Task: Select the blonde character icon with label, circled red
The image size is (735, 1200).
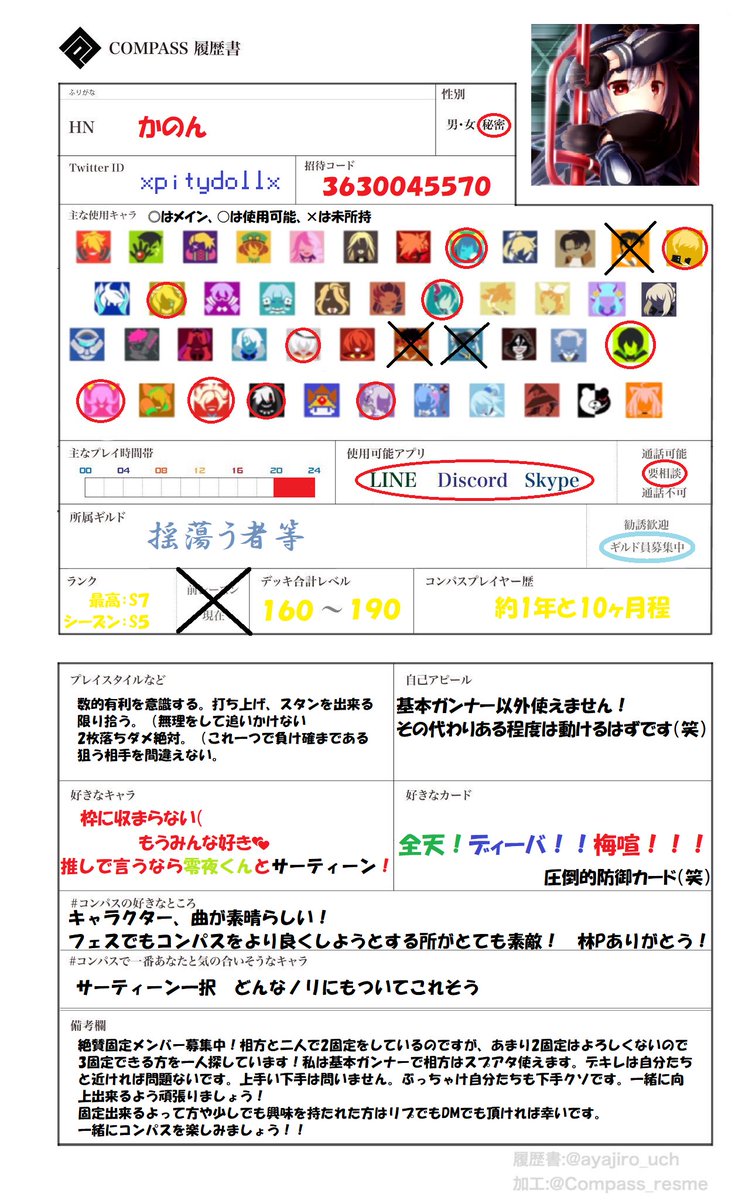Action: click(684, 247)
